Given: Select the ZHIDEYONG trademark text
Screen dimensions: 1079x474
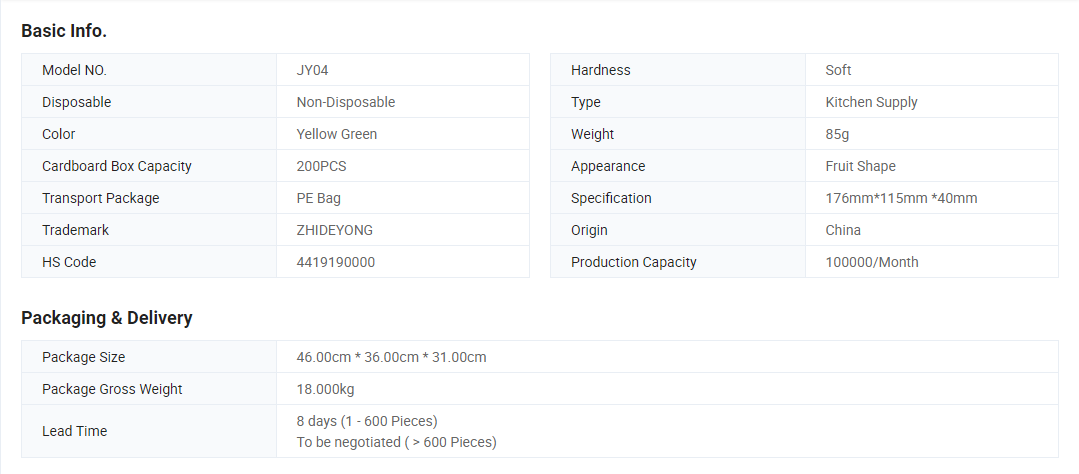Looking at the screenshot, I should pyautogui.click(x=334, y=230).
